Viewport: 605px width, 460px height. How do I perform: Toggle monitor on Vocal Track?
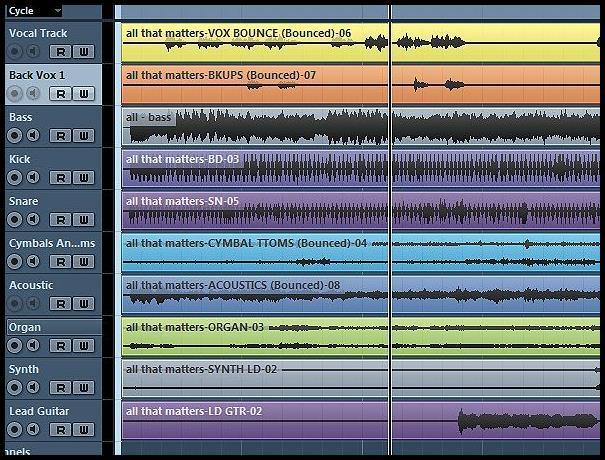[x=34, y=51]
